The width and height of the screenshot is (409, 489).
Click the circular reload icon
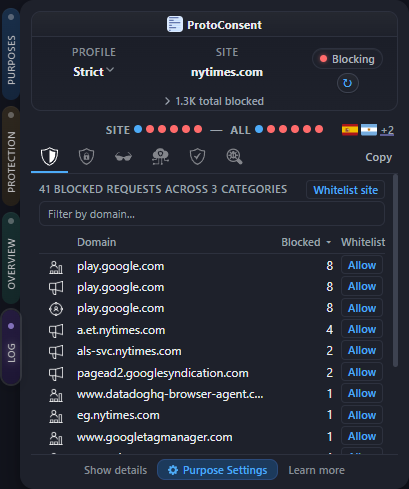pos(347,83)
